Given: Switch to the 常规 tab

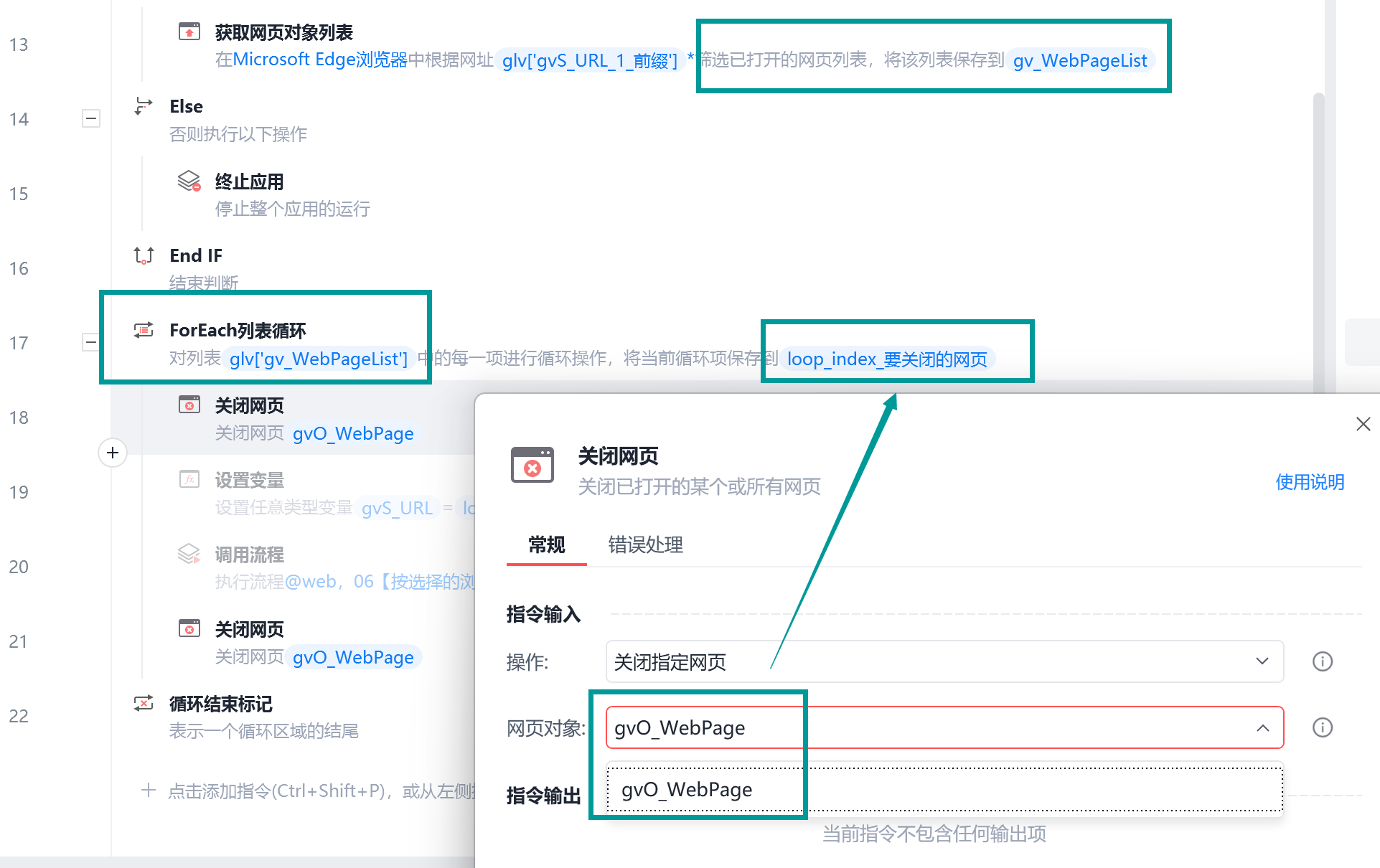Looking at the screenshot, I should point(546,544).
